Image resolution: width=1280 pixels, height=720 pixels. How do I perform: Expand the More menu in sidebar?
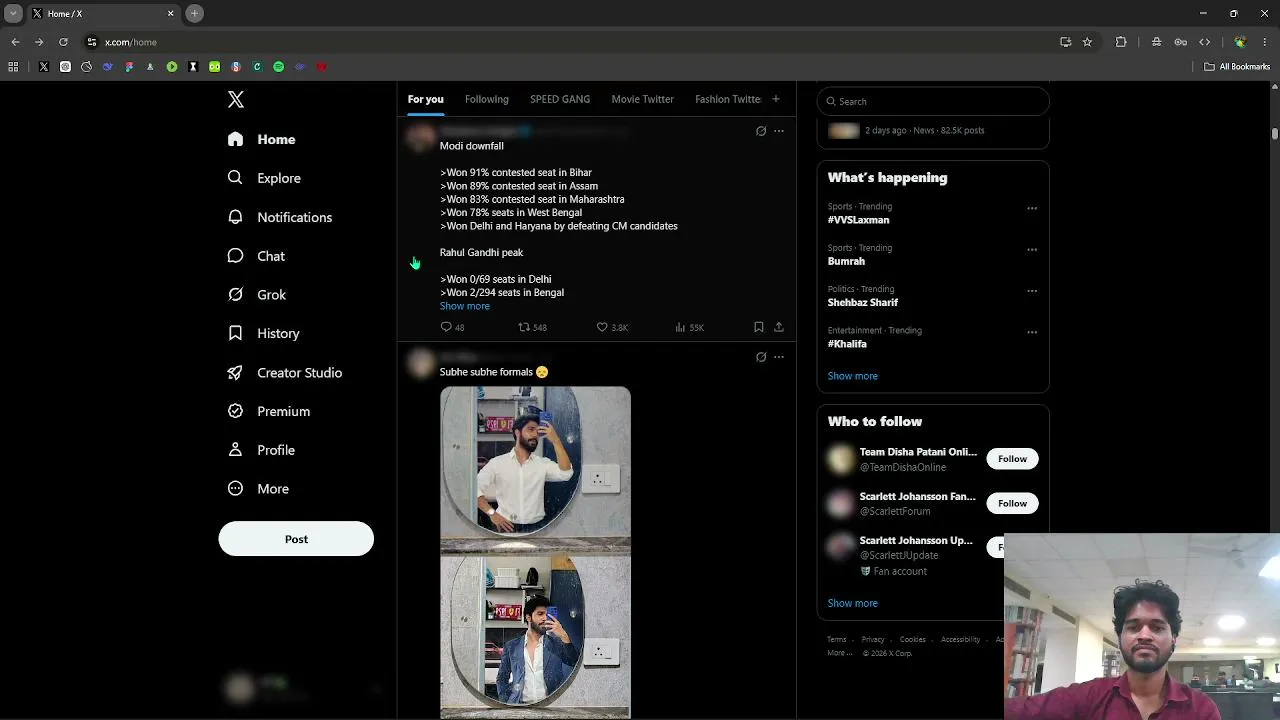(258, 489)
